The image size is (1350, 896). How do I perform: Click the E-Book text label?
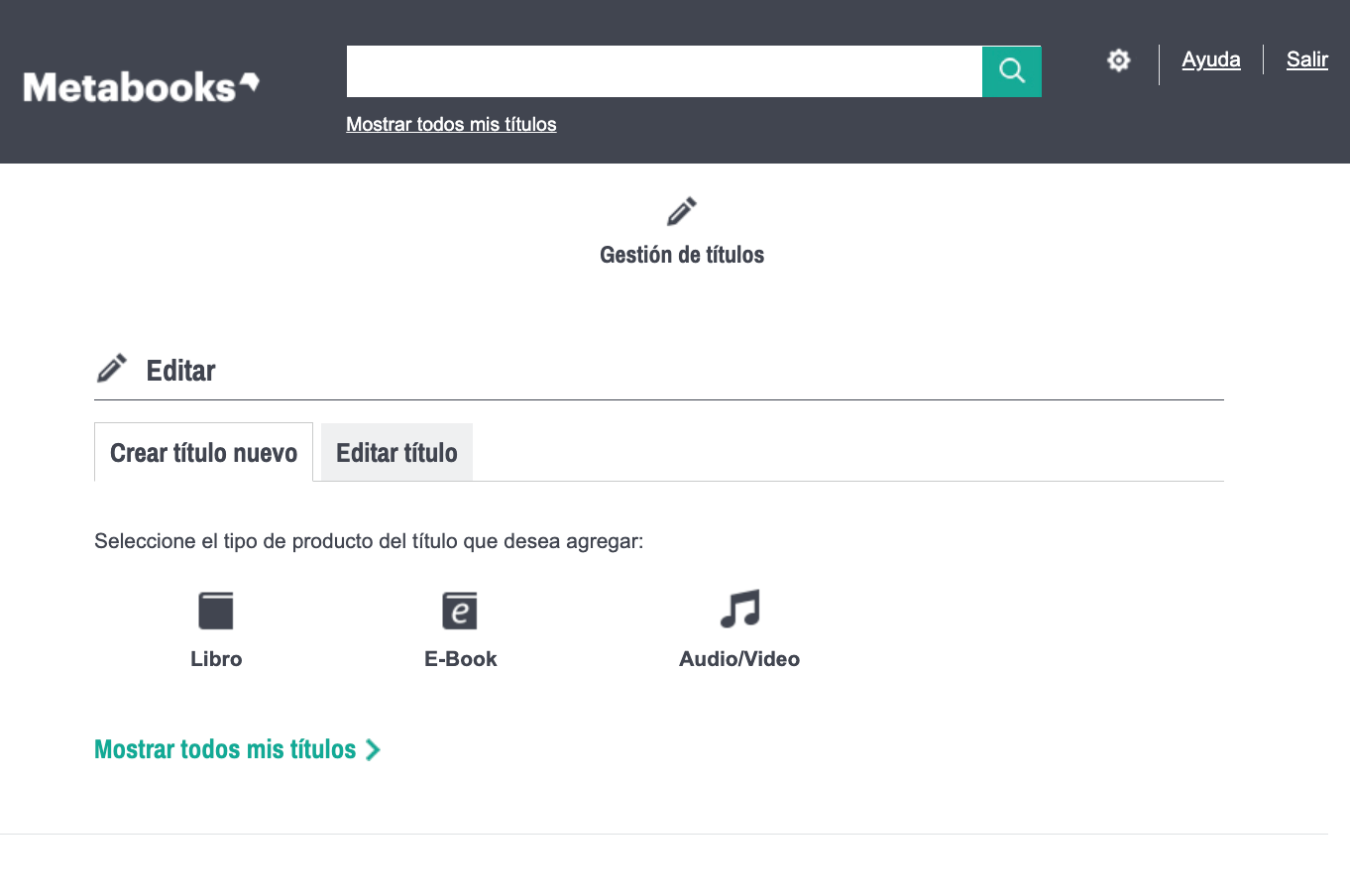pos(460,659)
